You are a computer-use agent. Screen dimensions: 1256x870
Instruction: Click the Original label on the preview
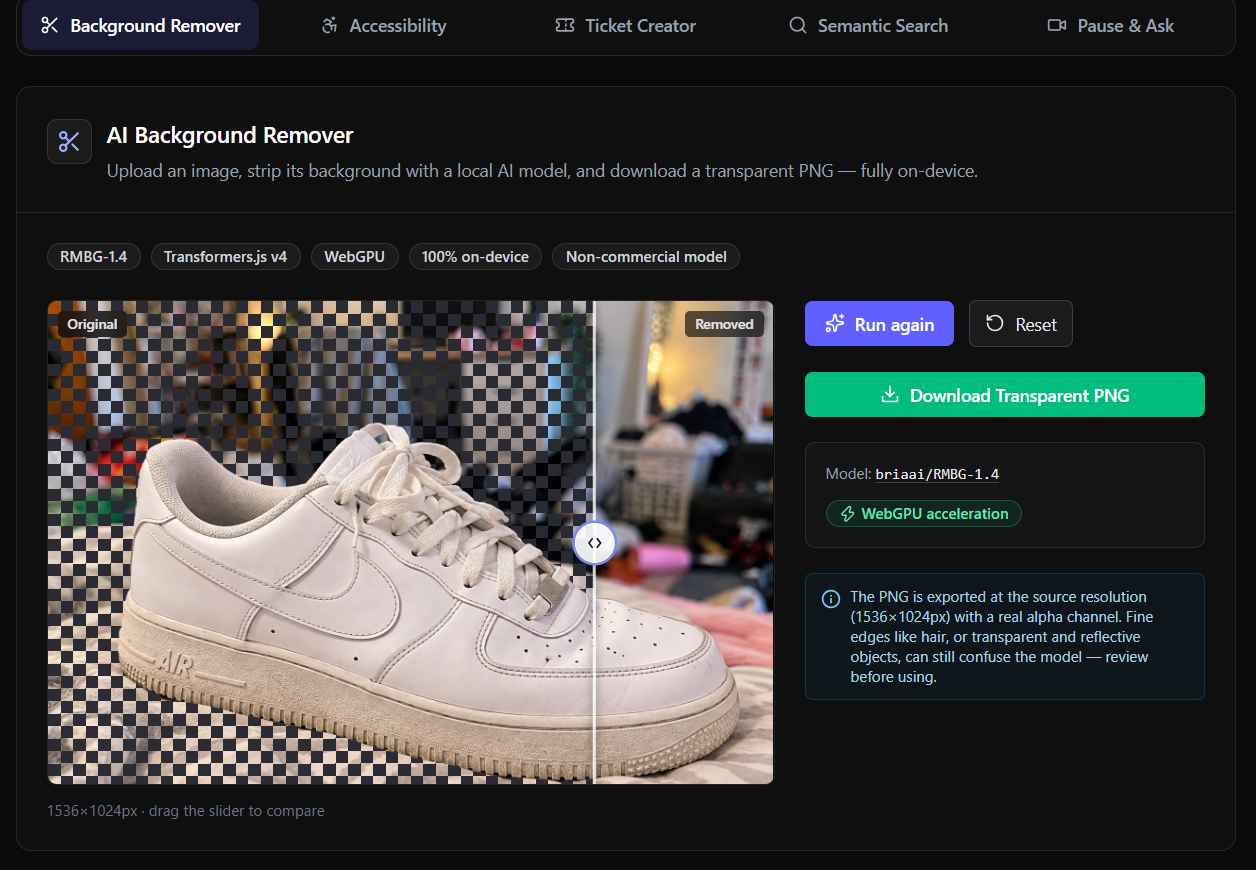pos(93,324)
